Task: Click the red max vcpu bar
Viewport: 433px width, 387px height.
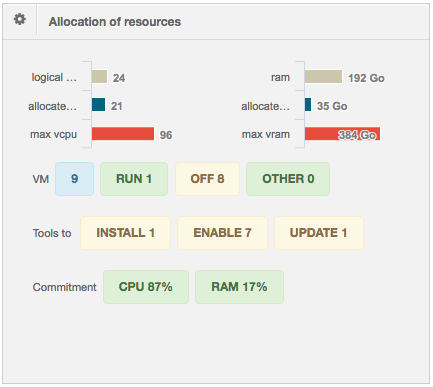Action: coord(123,134)
